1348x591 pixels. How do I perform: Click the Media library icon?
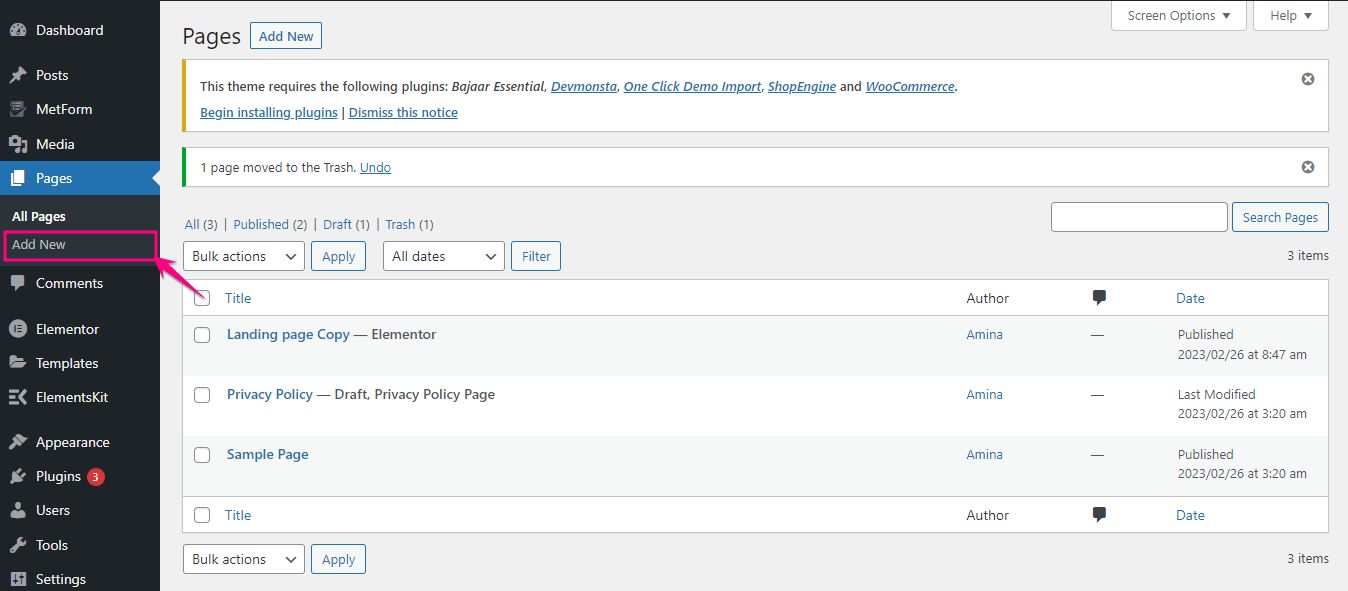[x=18, y=144]
